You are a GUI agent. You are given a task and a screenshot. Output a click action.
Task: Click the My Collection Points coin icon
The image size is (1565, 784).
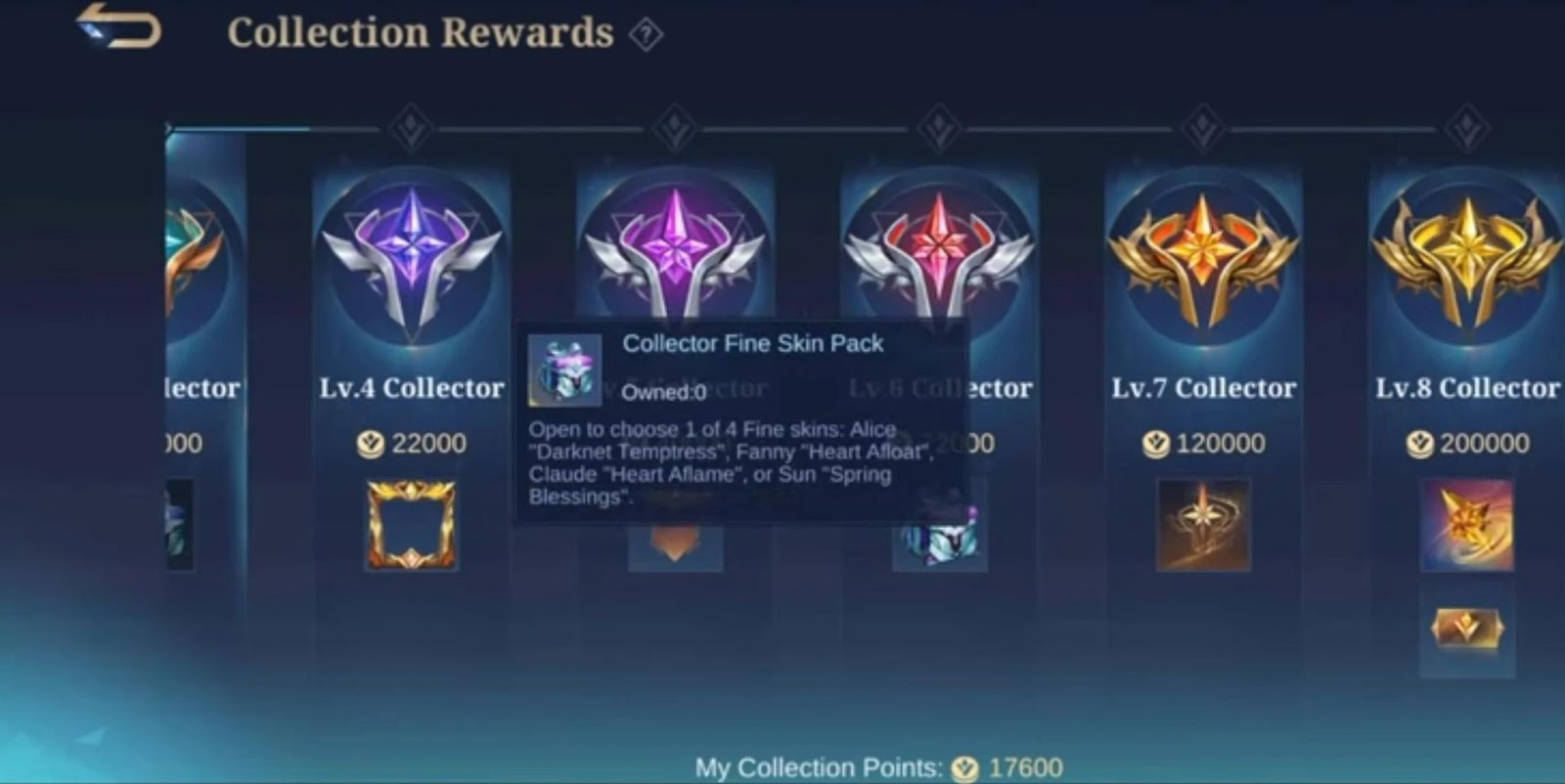coord(965,769)
